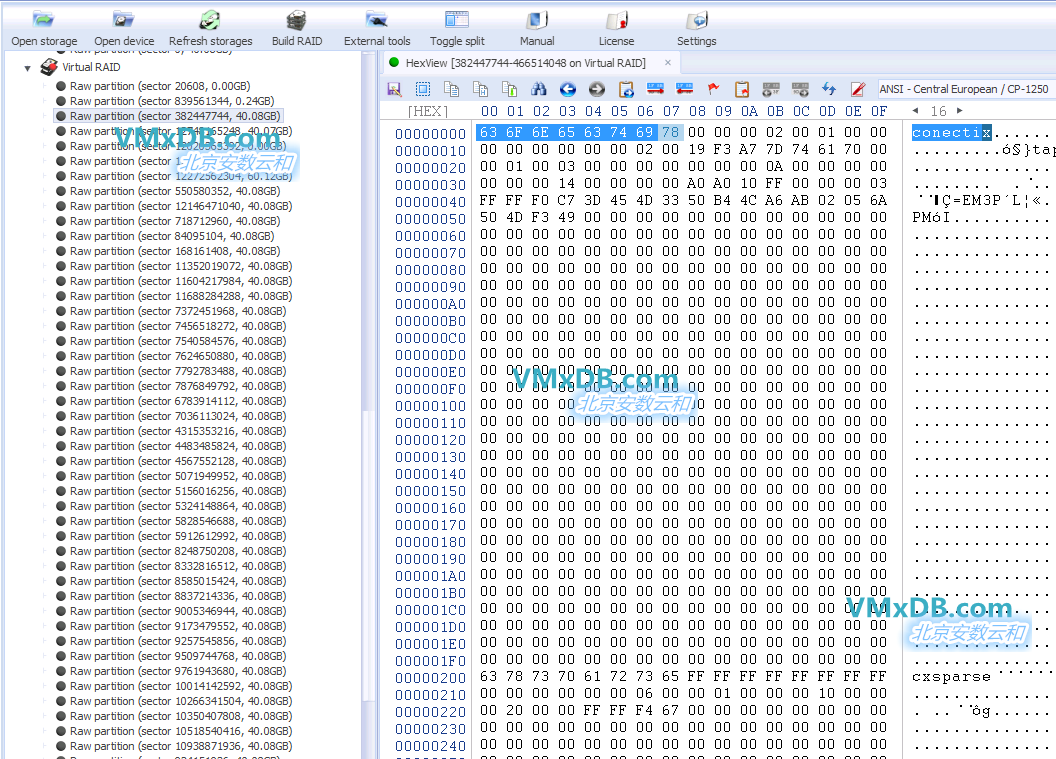The width and height of the screenshot is (1056, 759).
Task: Go back with the blue left arrow
Action: point(568,89)
